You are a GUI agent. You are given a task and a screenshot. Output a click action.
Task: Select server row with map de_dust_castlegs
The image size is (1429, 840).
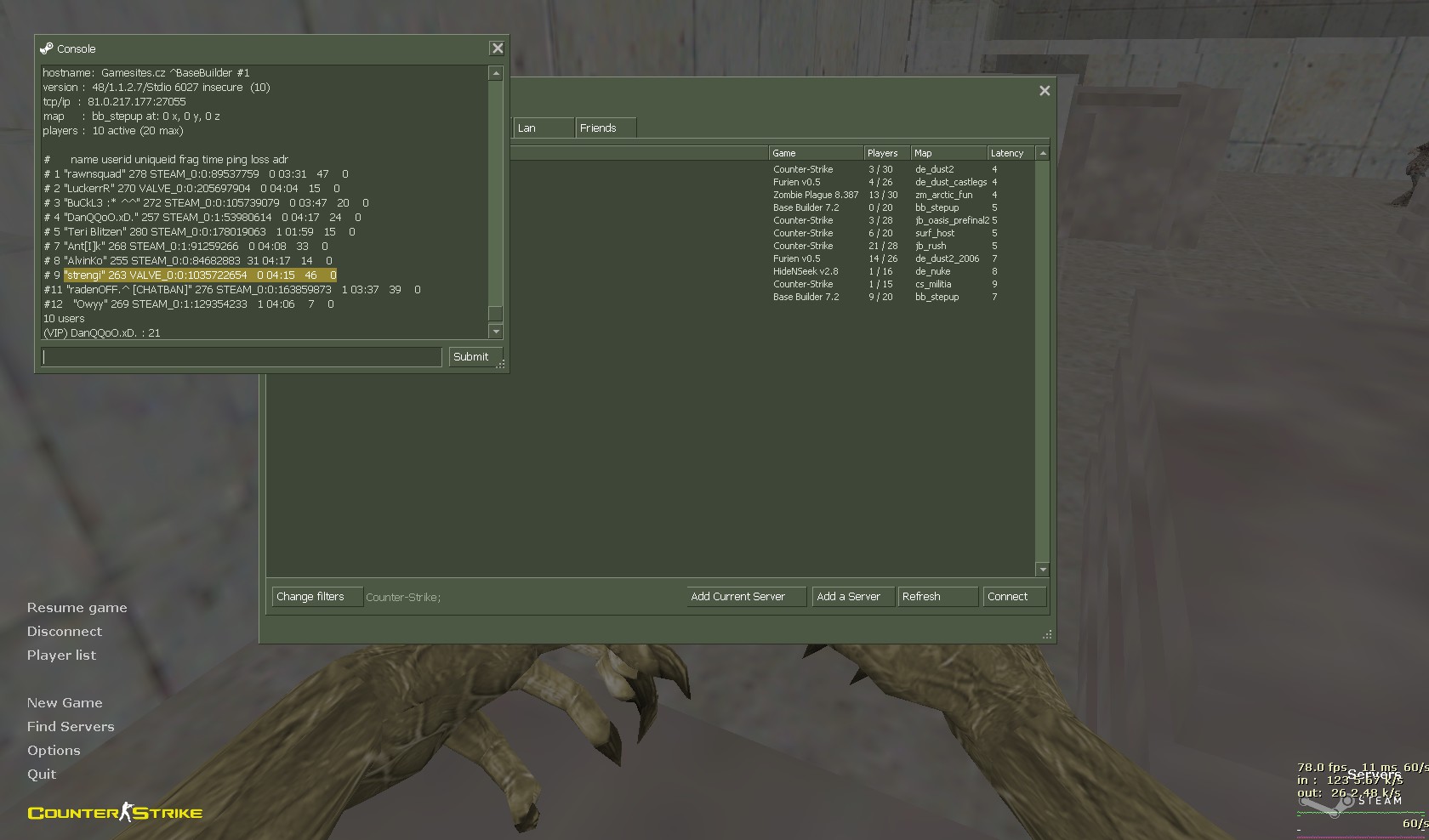tap(651, 182)
